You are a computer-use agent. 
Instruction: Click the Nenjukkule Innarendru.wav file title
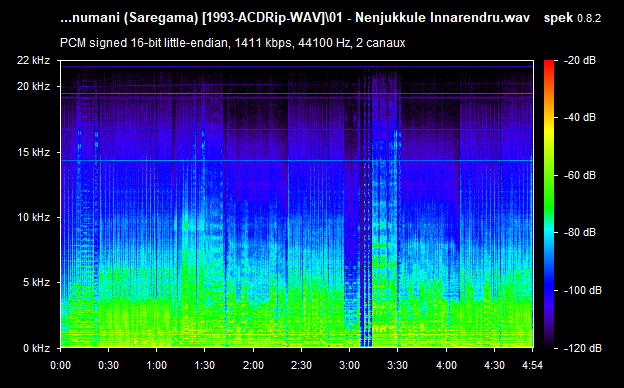tap(442, 18)
